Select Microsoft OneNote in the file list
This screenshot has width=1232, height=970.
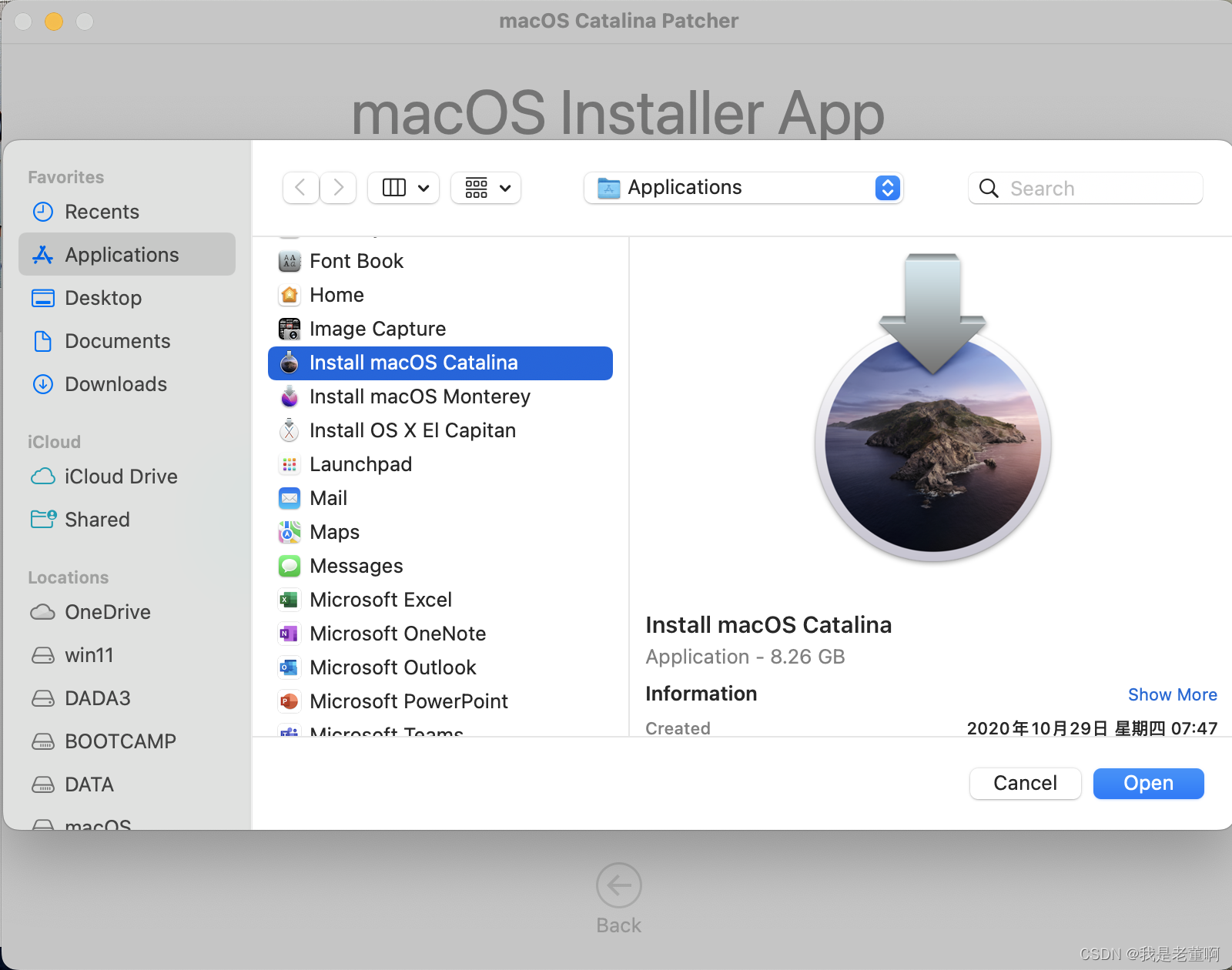[440, 634]
